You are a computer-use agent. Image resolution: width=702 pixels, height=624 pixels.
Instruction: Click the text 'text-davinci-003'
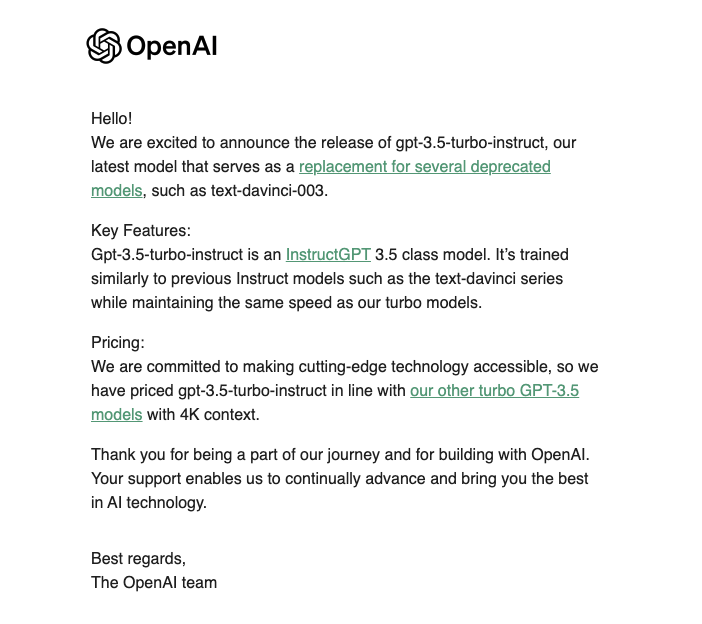point(267,191)
